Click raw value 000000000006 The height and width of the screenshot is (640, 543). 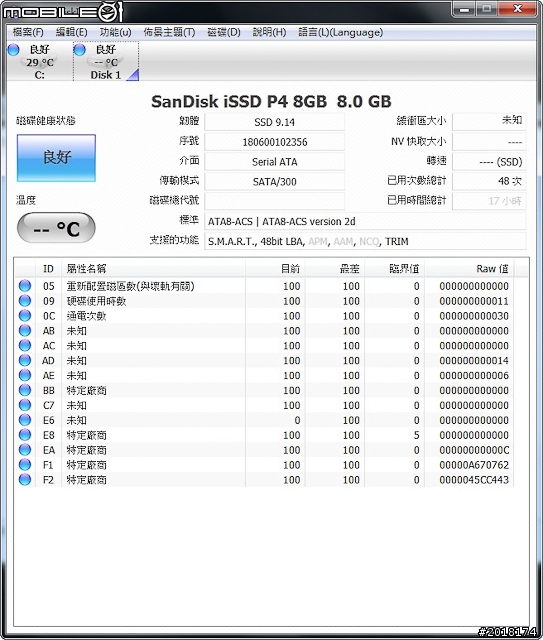pyautogui.click(x=474, y=376)
